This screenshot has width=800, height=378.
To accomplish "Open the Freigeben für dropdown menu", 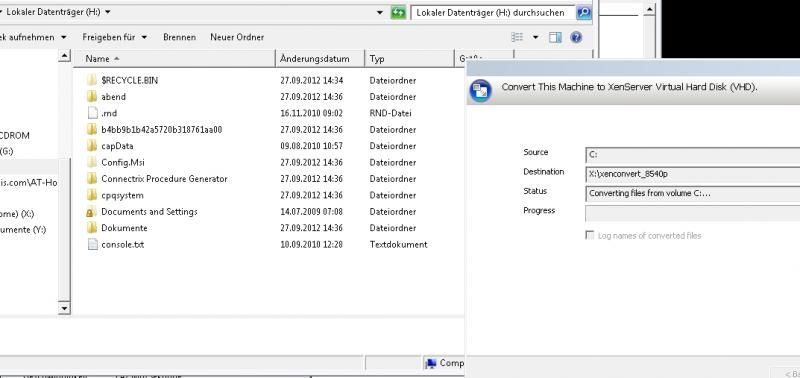I will pyautogui.click(x=115, y=37).
